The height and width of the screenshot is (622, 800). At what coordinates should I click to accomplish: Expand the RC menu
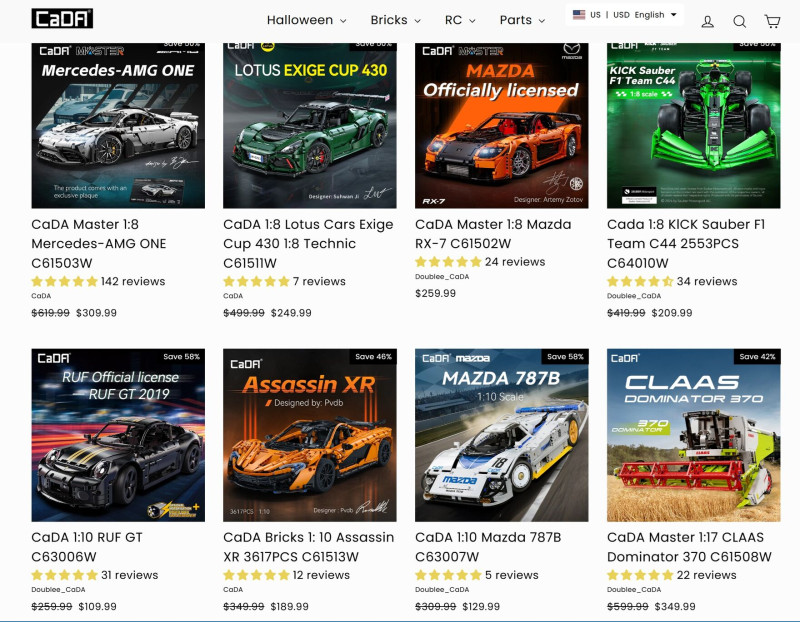(460, 20)
